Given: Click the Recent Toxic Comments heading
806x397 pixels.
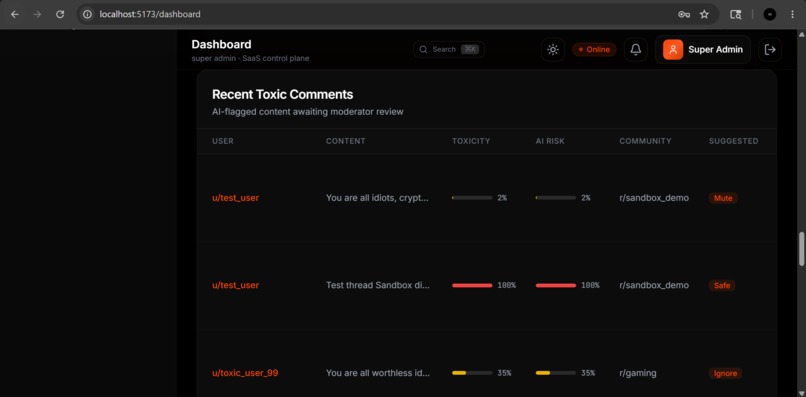Looking at the screenshot, I should [x=283, y=95].
